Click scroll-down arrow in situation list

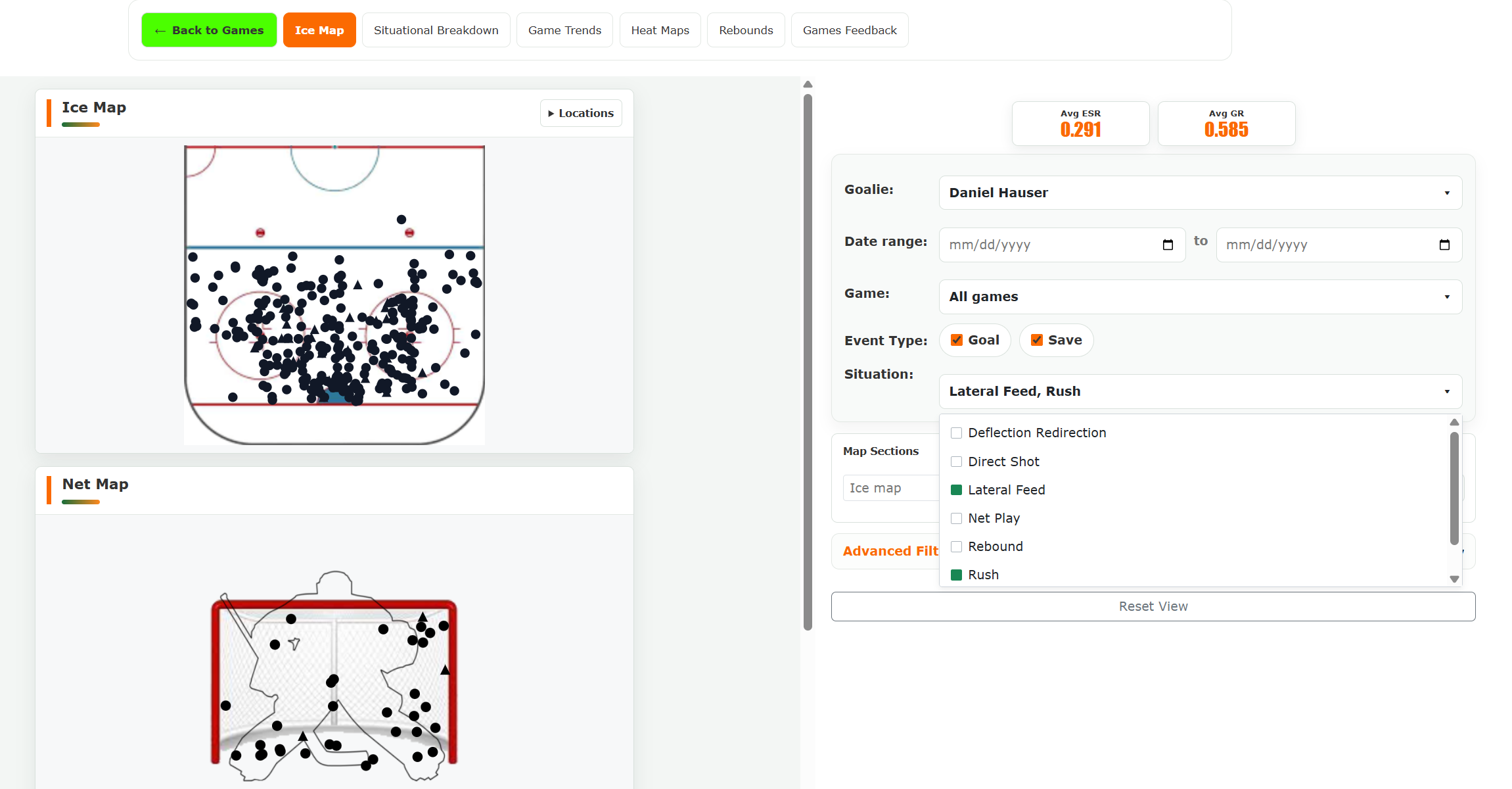tap(1454, 579)
